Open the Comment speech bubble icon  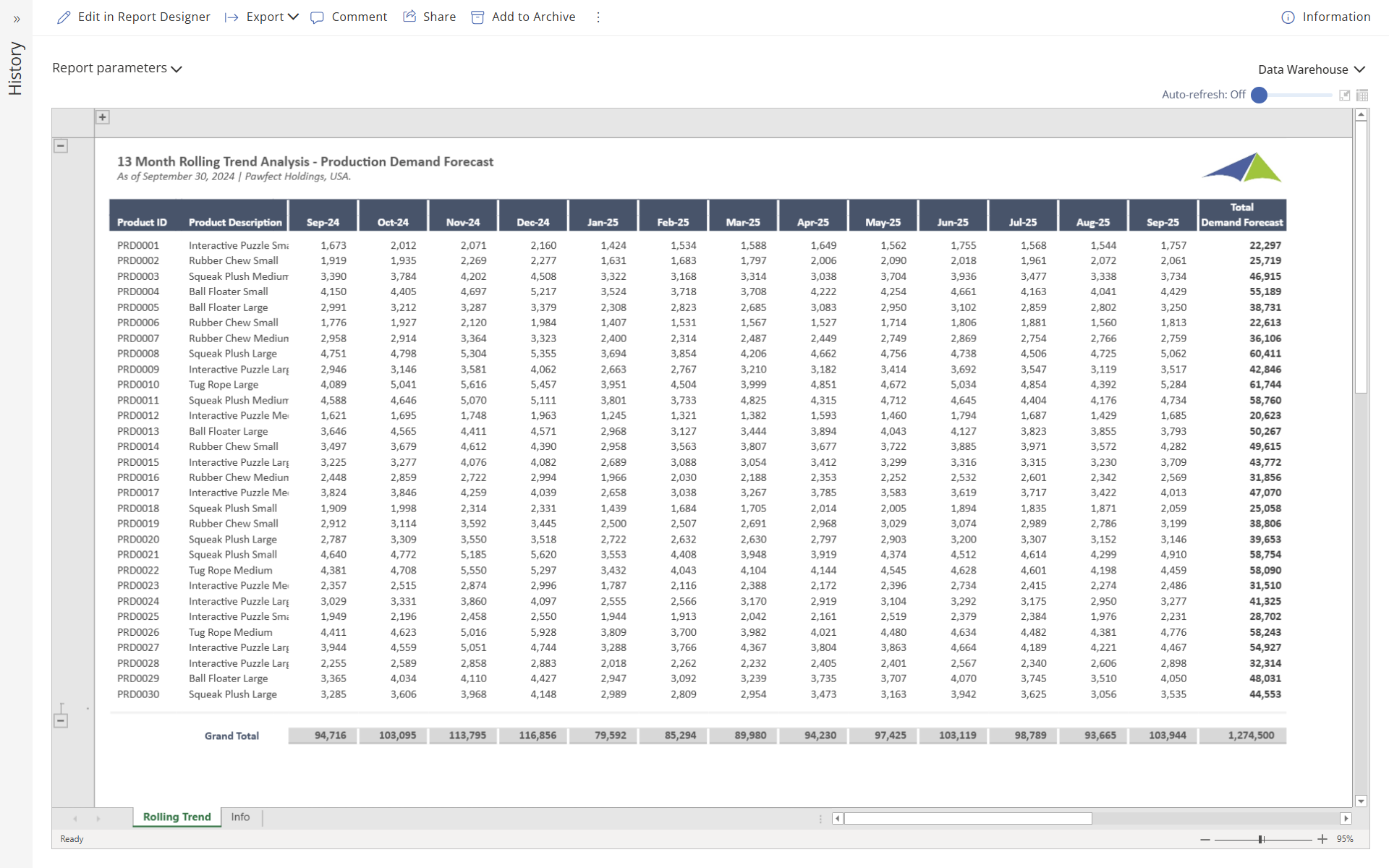(x=318, y=17)
